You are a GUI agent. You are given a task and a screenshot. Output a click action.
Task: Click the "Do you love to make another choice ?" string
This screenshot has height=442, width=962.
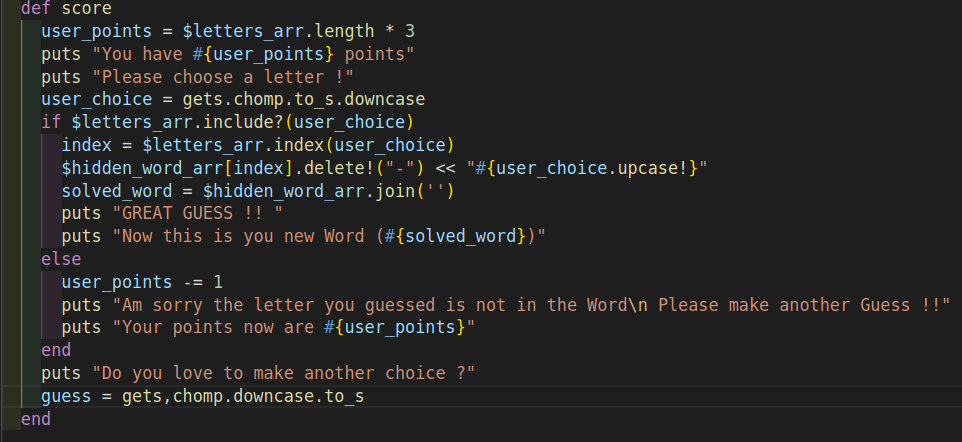click(x=283, y=375)
